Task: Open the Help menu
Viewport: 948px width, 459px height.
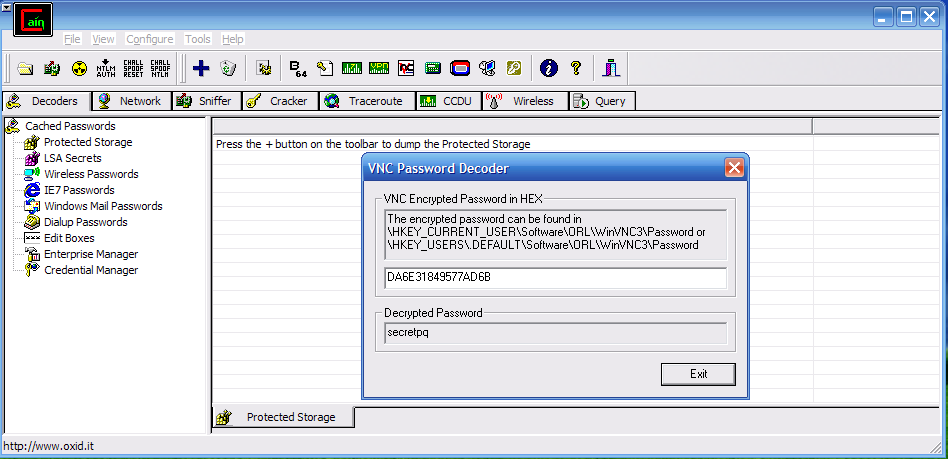Action: [233, 39]
